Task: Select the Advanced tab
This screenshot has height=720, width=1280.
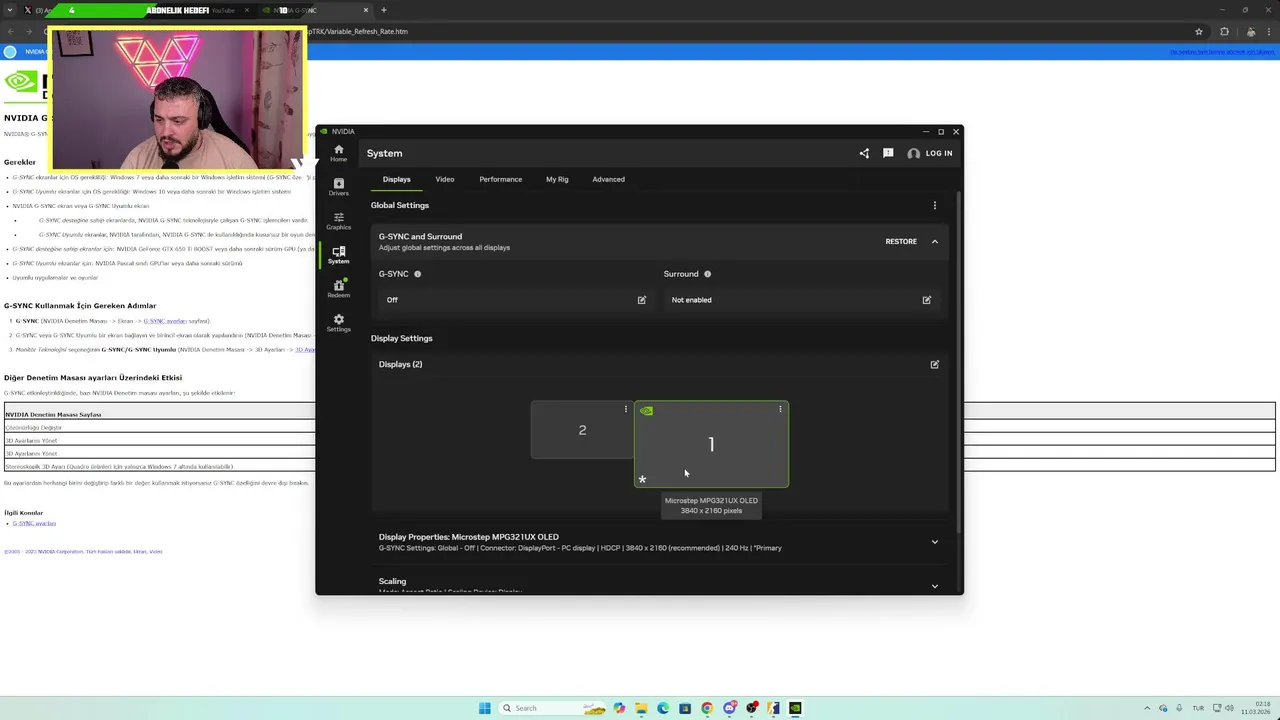Action: click(608, 179)
